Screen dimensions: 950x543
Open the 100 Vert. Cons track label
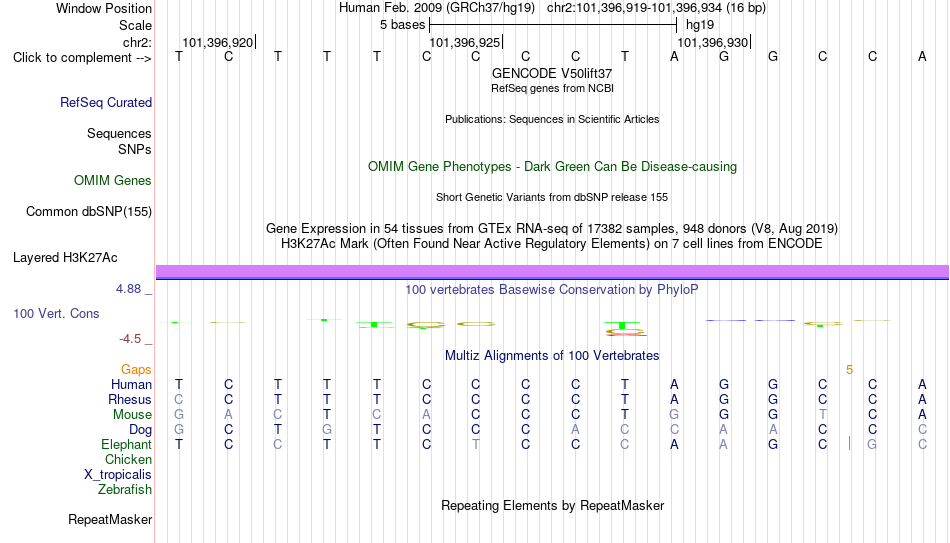[x=56, y=313]
